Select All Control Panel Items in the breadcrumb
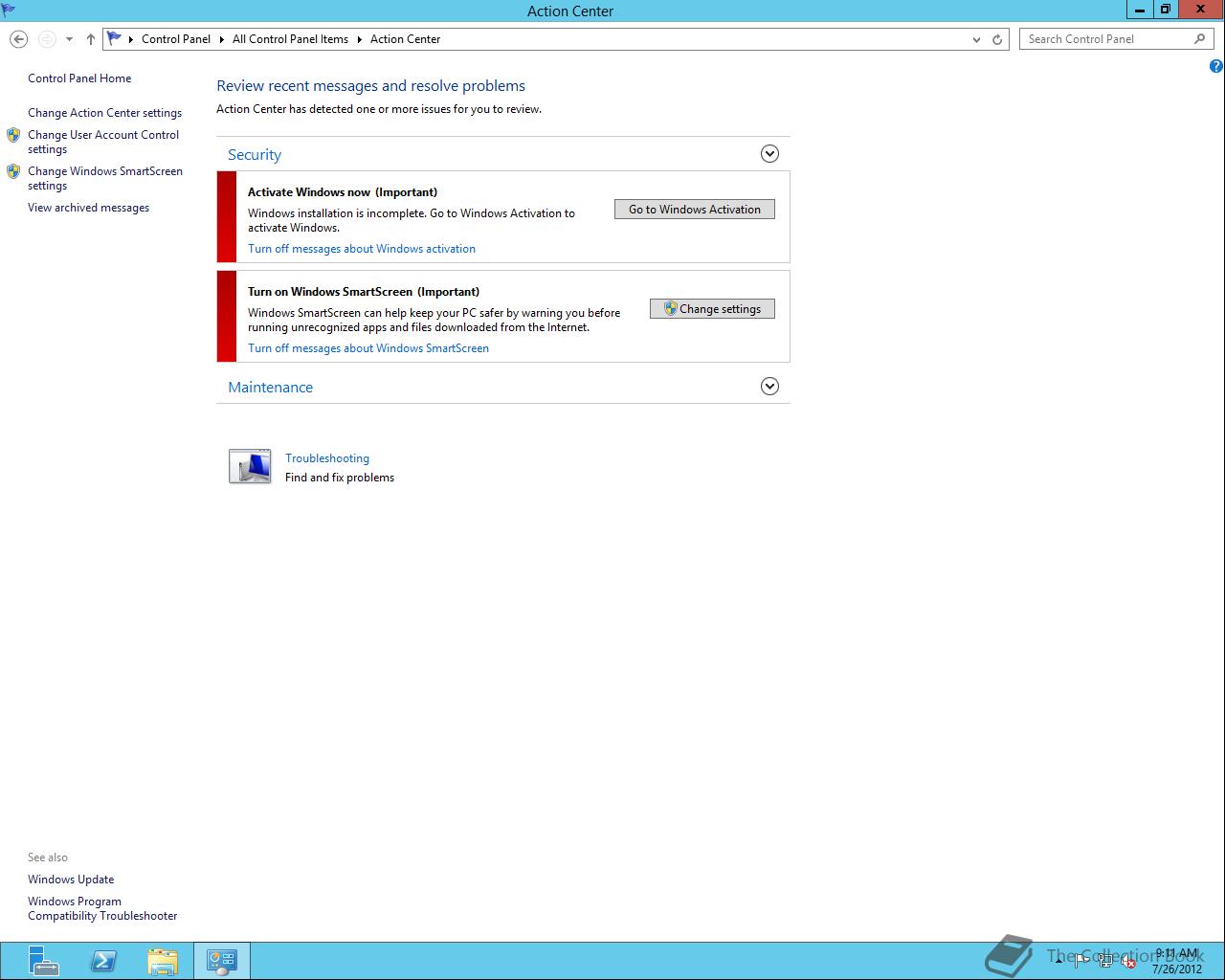Viewport: 1225px width, 980px height. [290, 39]
